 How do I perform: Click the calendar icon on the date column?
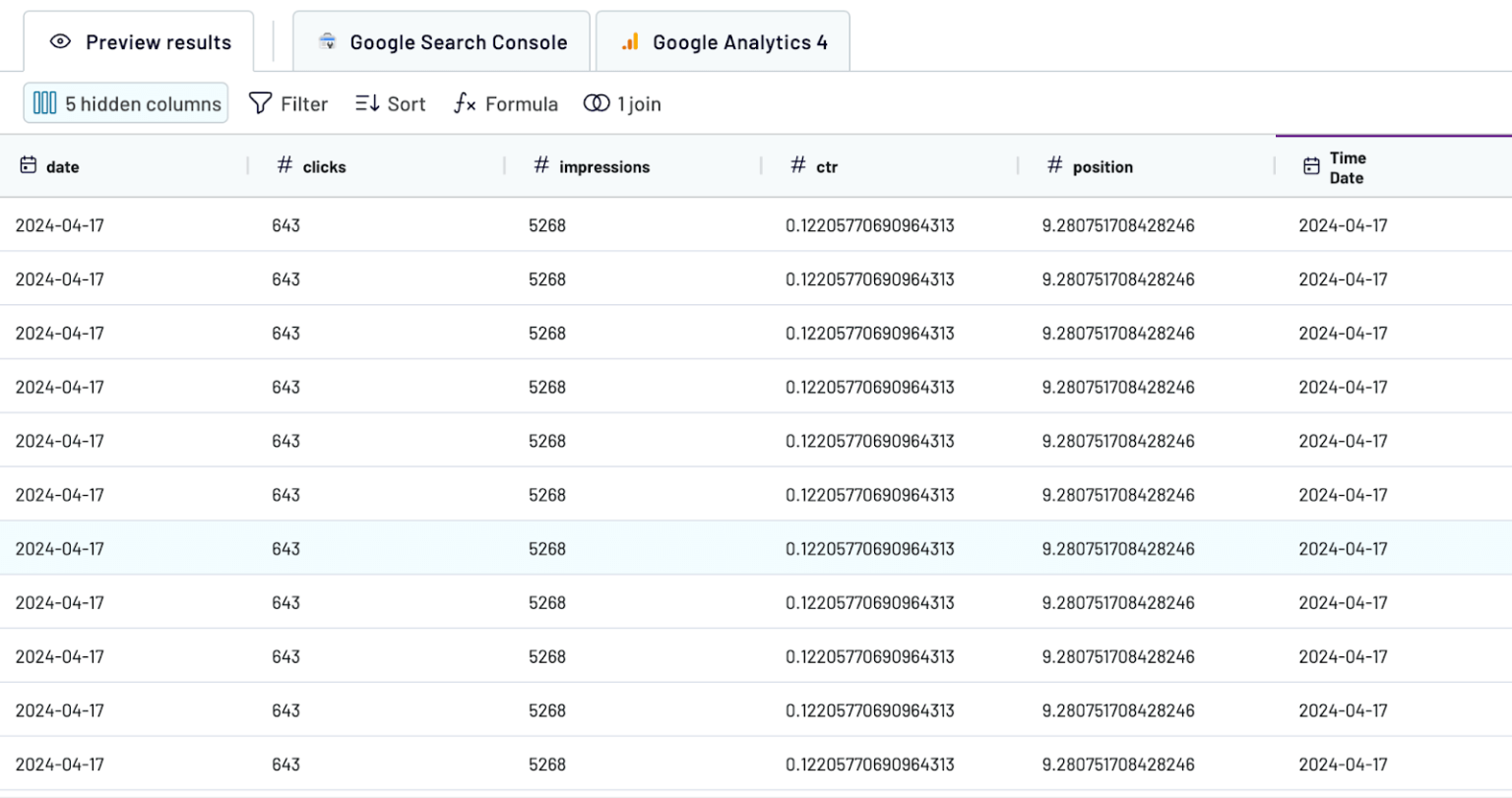pyautogui.click(x=27, y=166)
